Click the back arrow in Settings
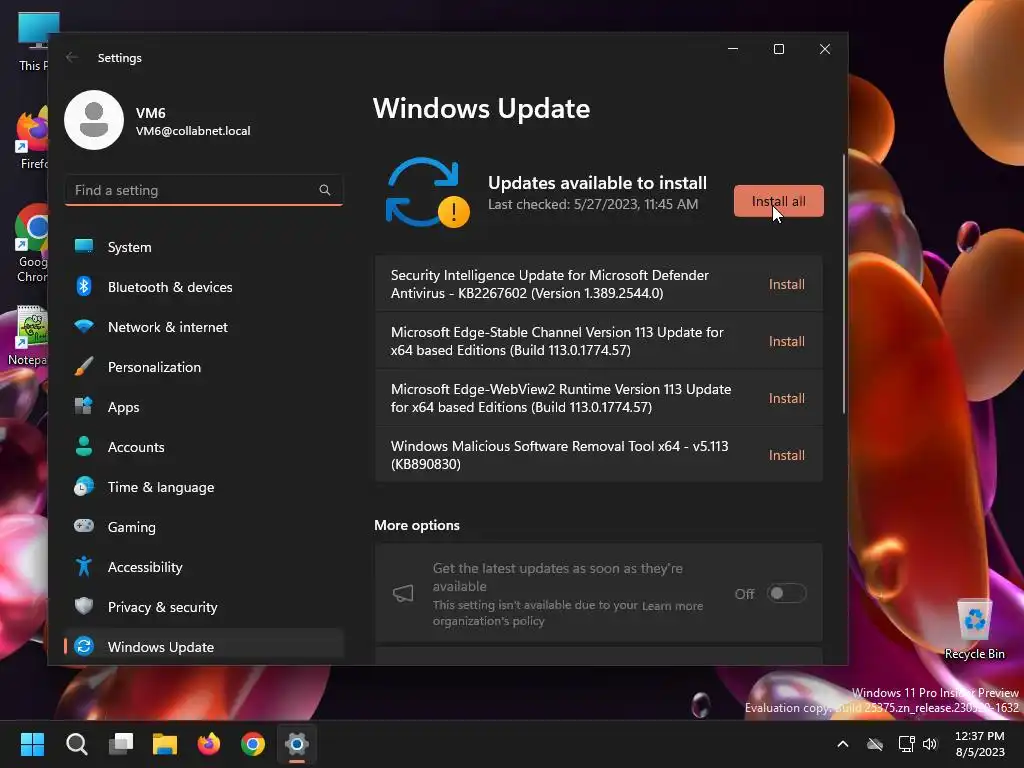This screenshot has height=768, width=1024. pos(72,57)
